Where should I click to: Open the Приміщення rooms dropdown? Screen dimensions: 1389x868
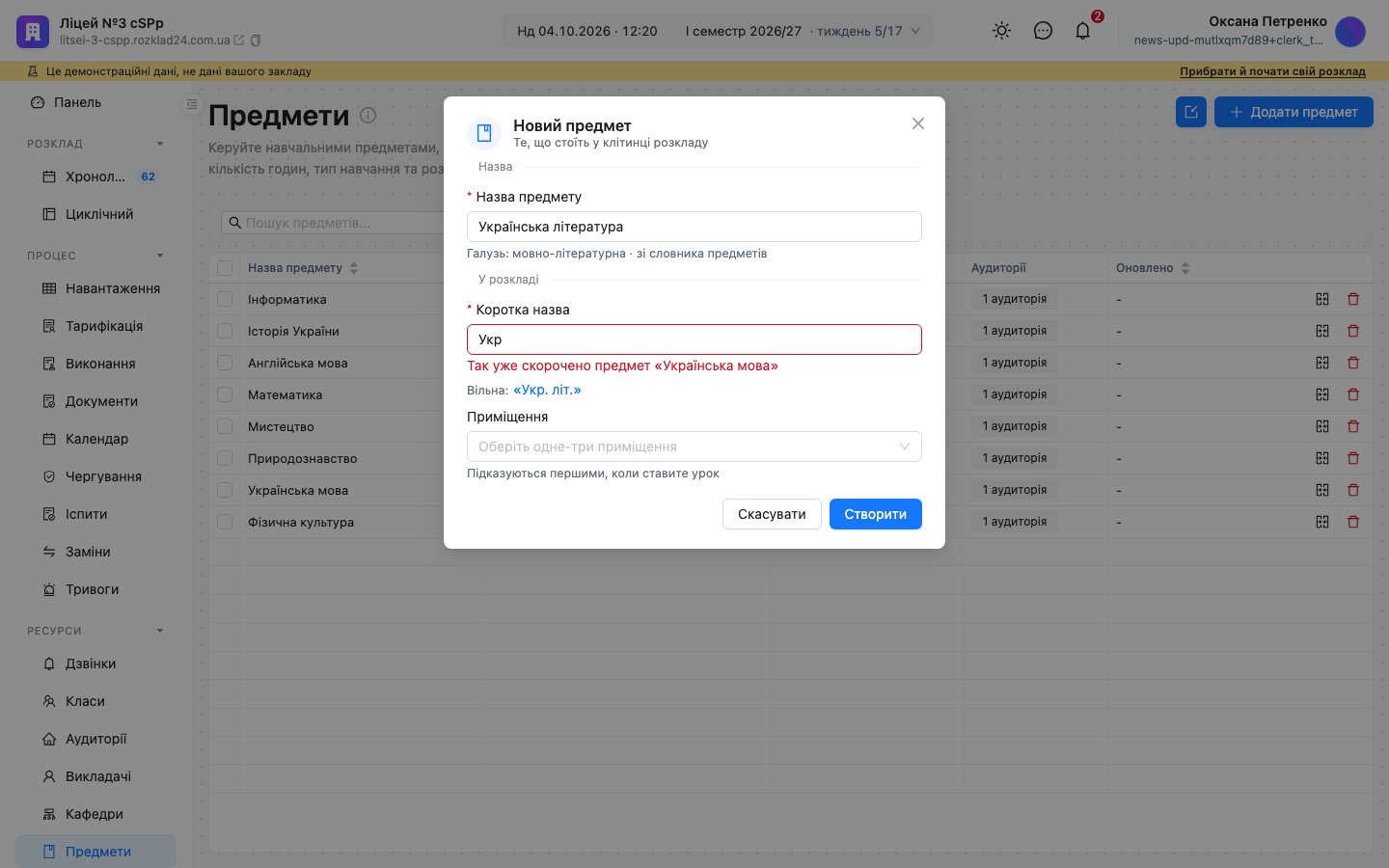click(694, 447)
